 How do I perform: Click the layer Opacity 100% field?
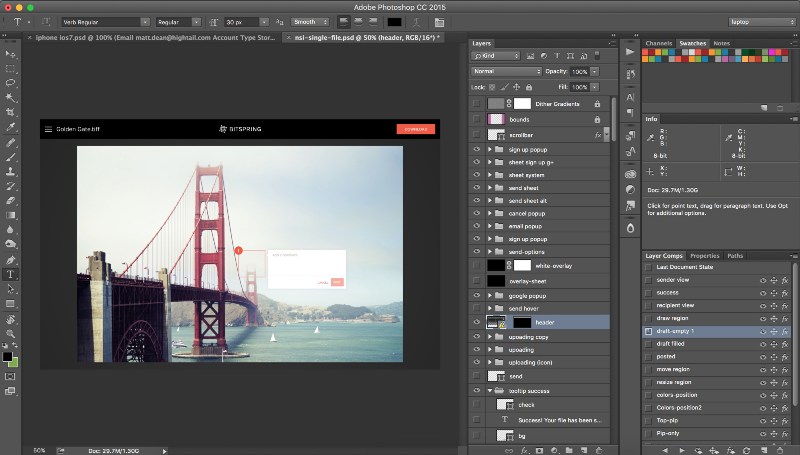(579, 71)
